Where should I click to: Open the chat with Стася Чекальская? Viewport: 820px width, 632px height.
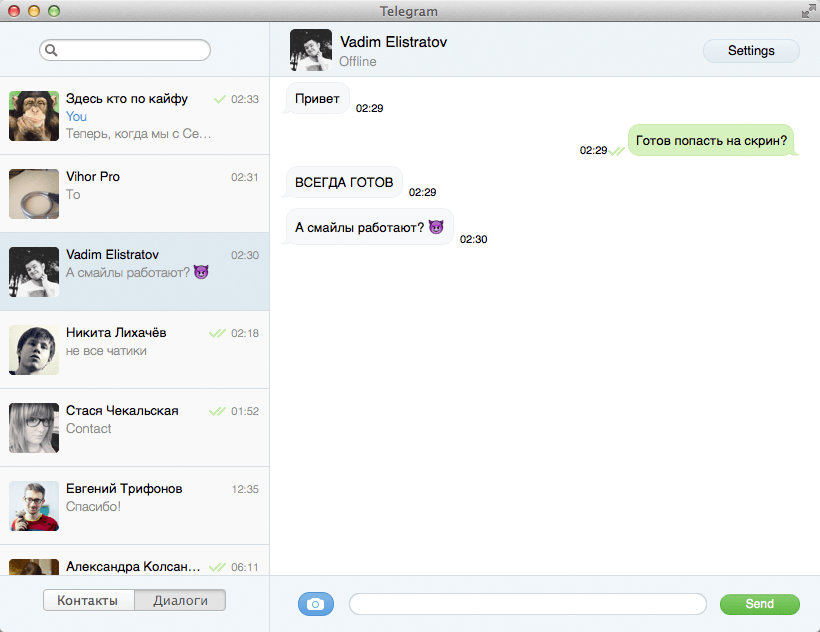click(x=134, y=428)
